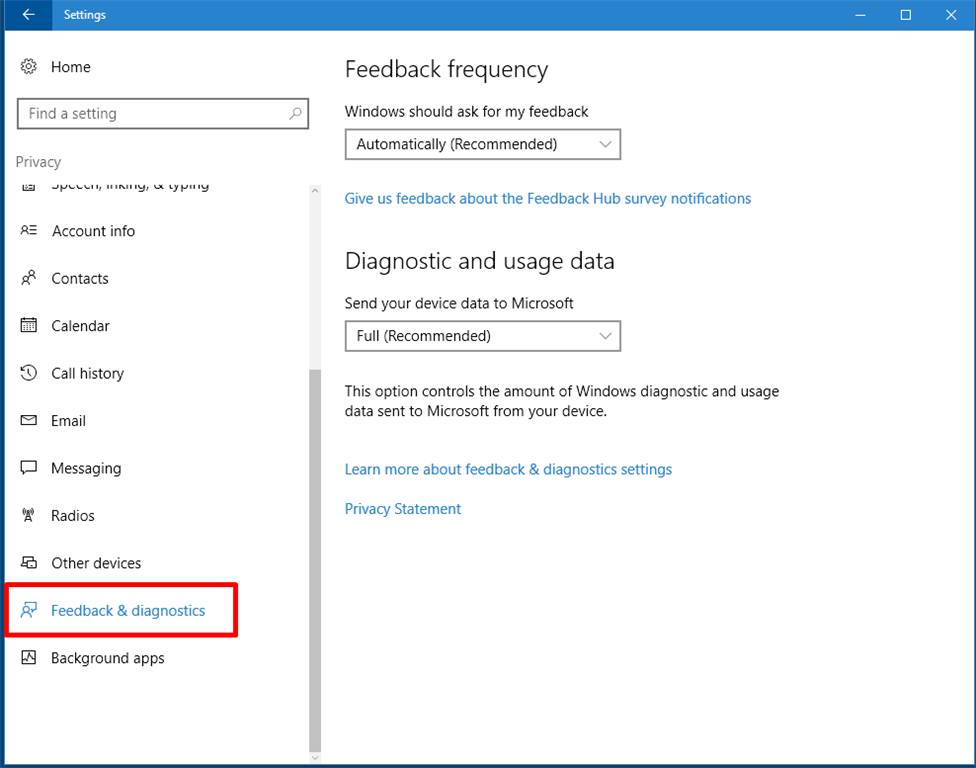Click the Email envelope icon

pyautogui.click(x=29, y=421)
